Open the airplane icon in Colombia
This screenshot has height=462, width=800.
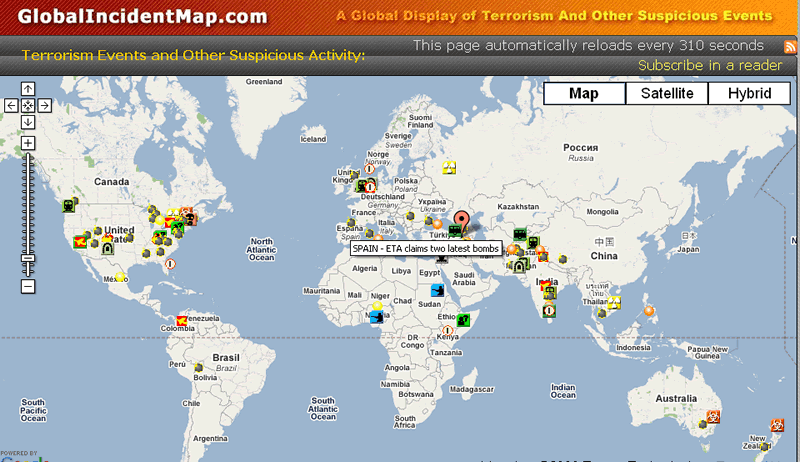pyautogui.click(x=182, y=321)
